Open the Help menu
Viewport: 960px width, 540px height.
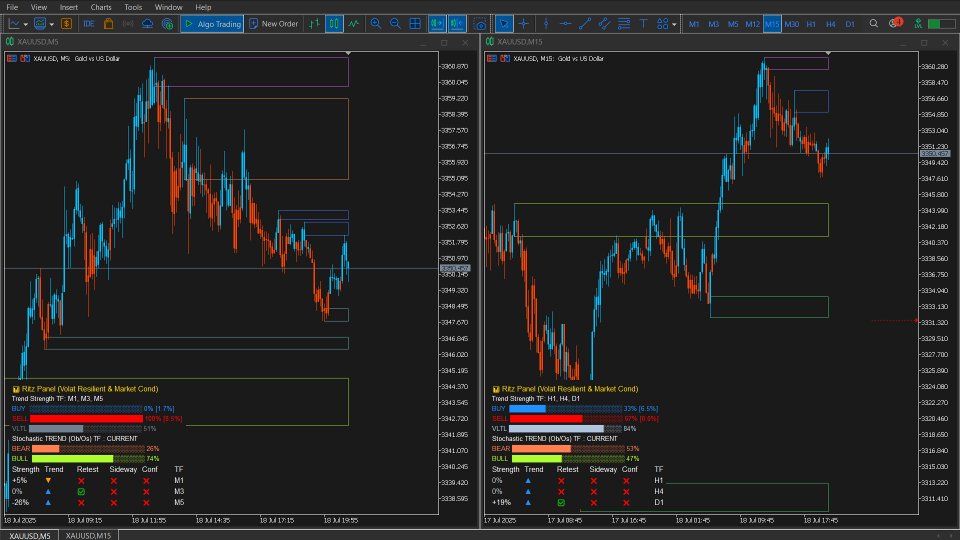click(203, 7)
